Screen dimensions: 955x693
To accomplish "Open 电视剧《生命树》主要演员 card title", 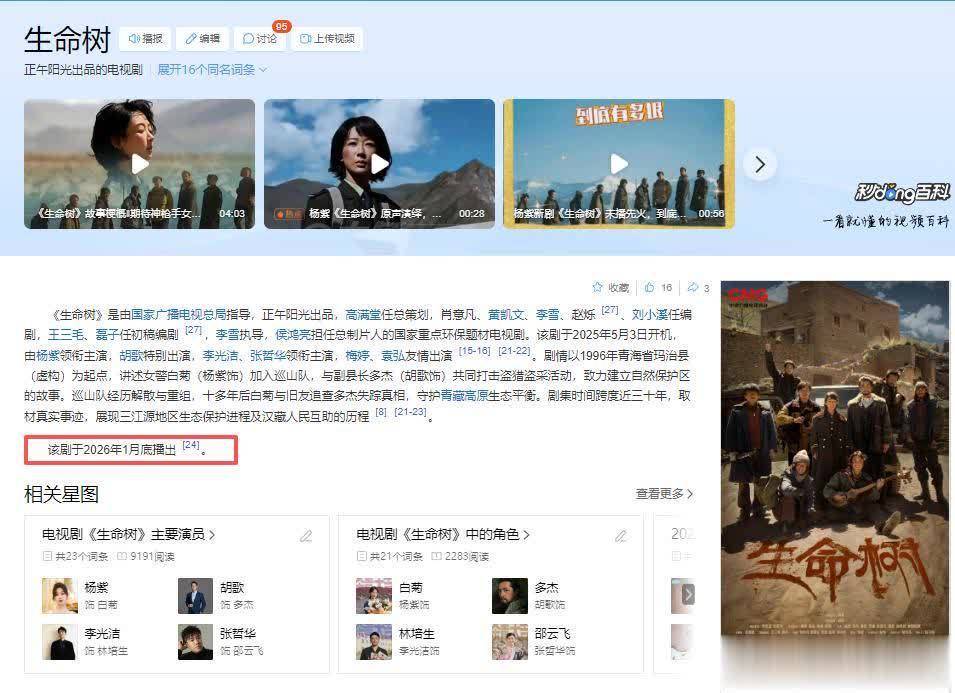I will 128,535.
